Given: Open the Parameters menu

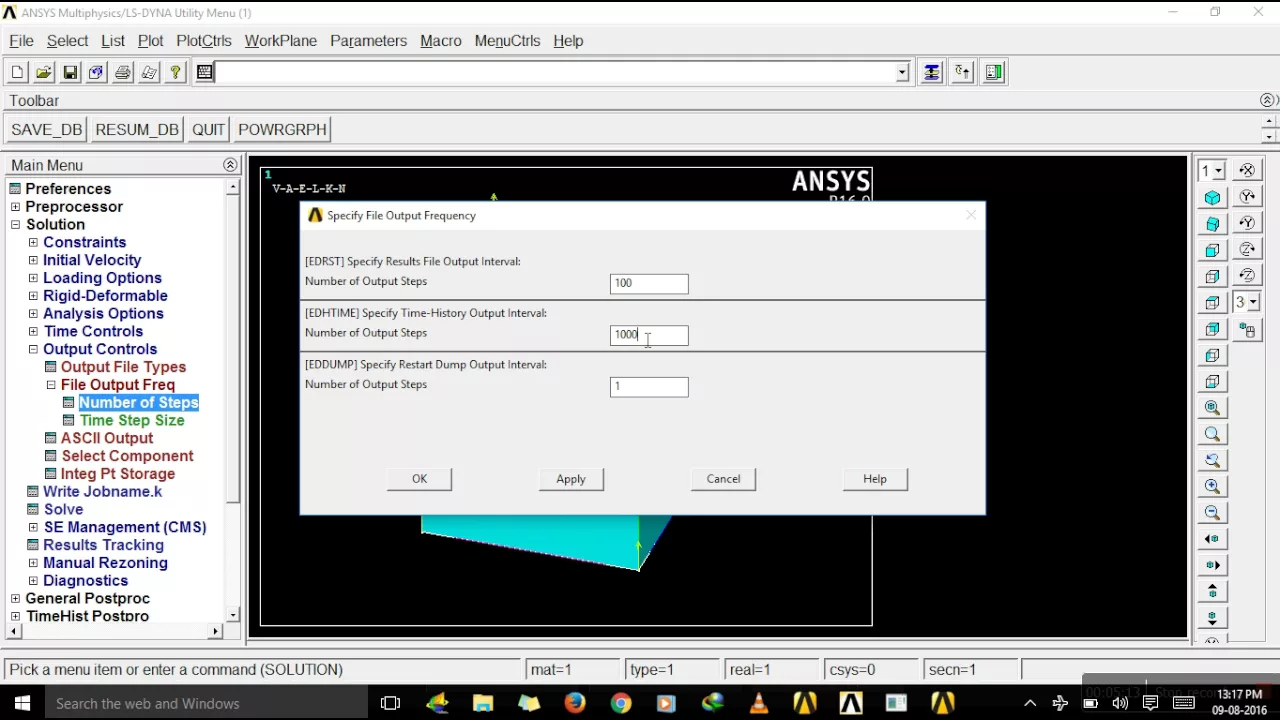Looking at the screenshot, I should pos(368,41).
